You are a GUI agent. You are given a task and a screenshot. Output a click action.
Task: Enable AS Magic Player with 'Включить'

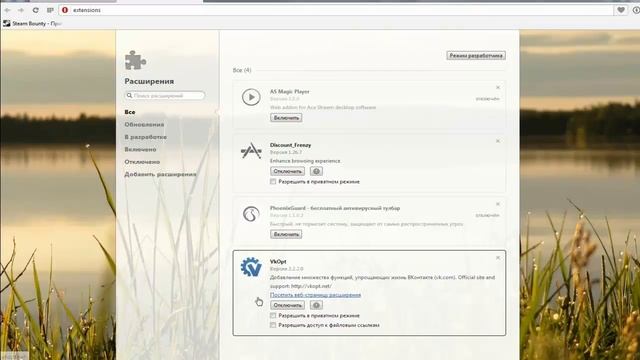(x=286, y=118)
